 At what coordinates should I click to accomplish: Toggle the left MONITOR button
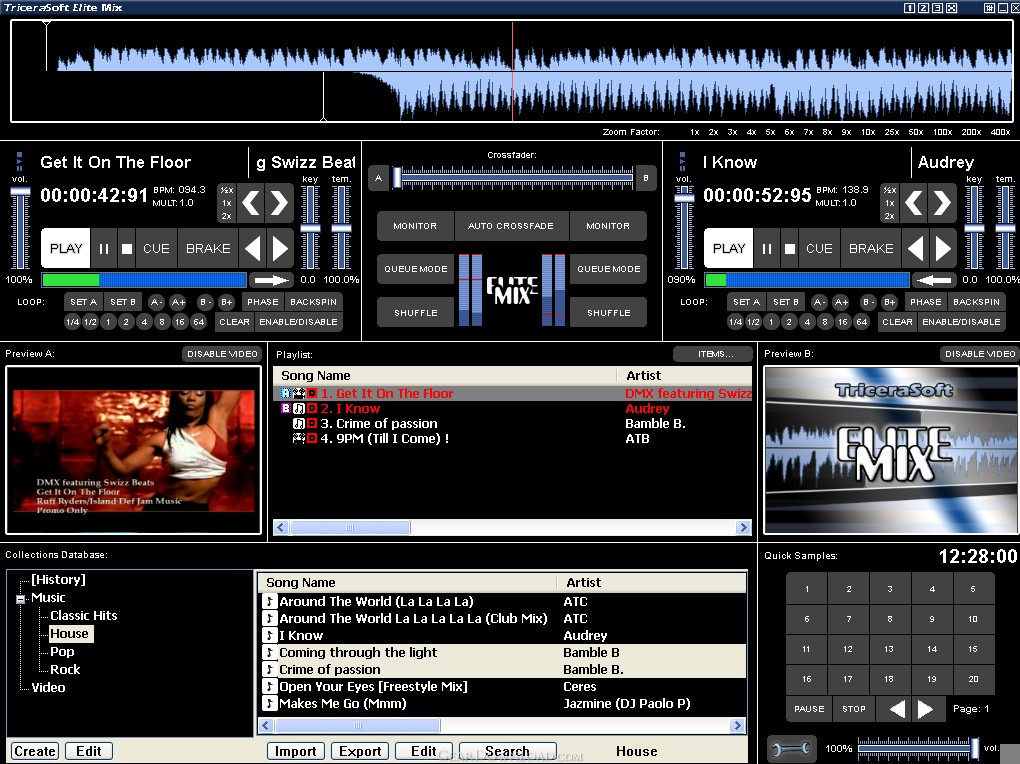415,226
